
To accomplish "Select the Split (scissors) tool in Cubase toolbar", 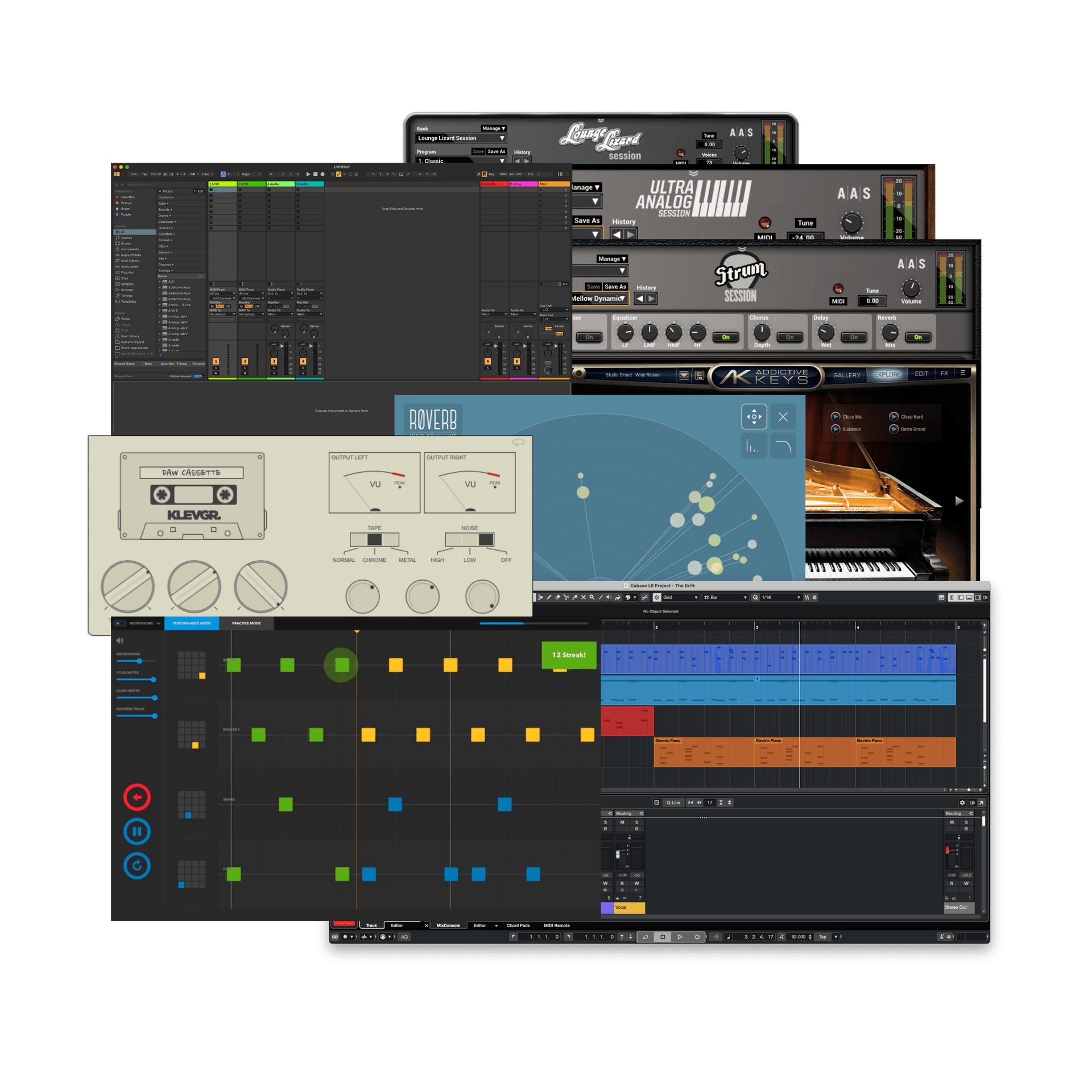I will coord(566,597).
